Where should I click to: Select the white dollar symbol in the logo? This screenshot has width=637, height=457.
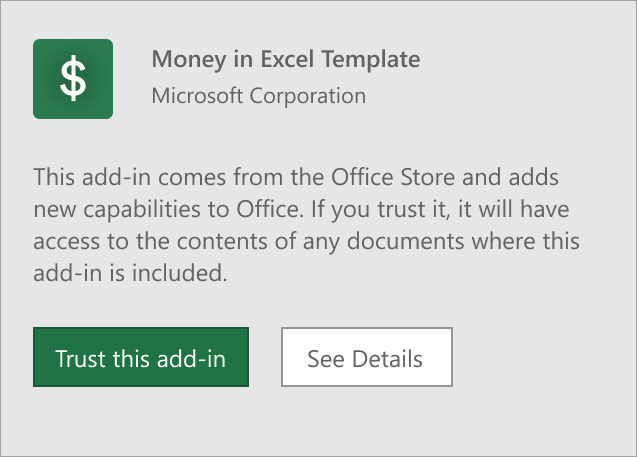[x=73, y=78]
